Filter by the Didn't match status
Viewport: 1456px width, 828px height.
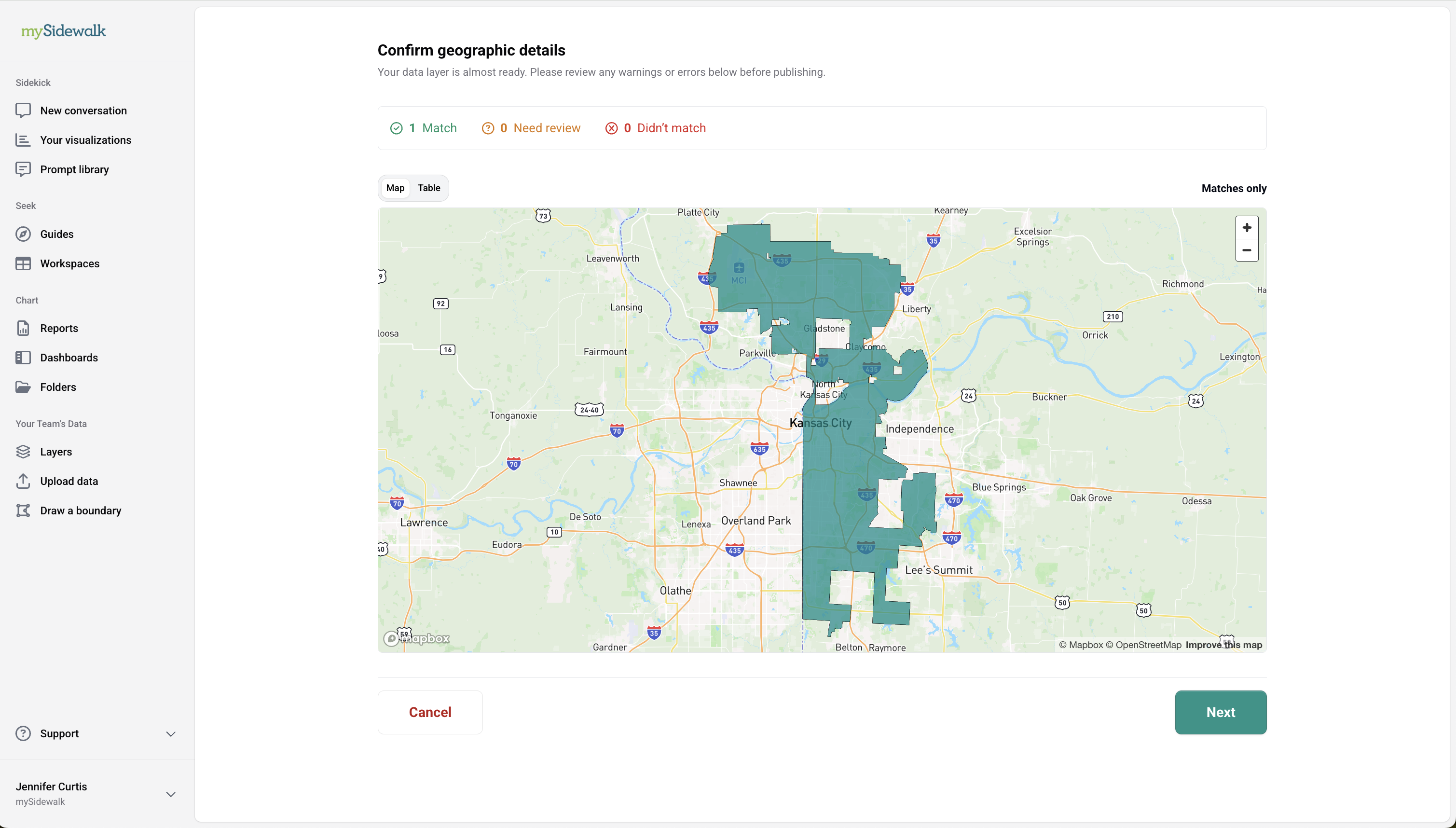click(x=656, y=128)
